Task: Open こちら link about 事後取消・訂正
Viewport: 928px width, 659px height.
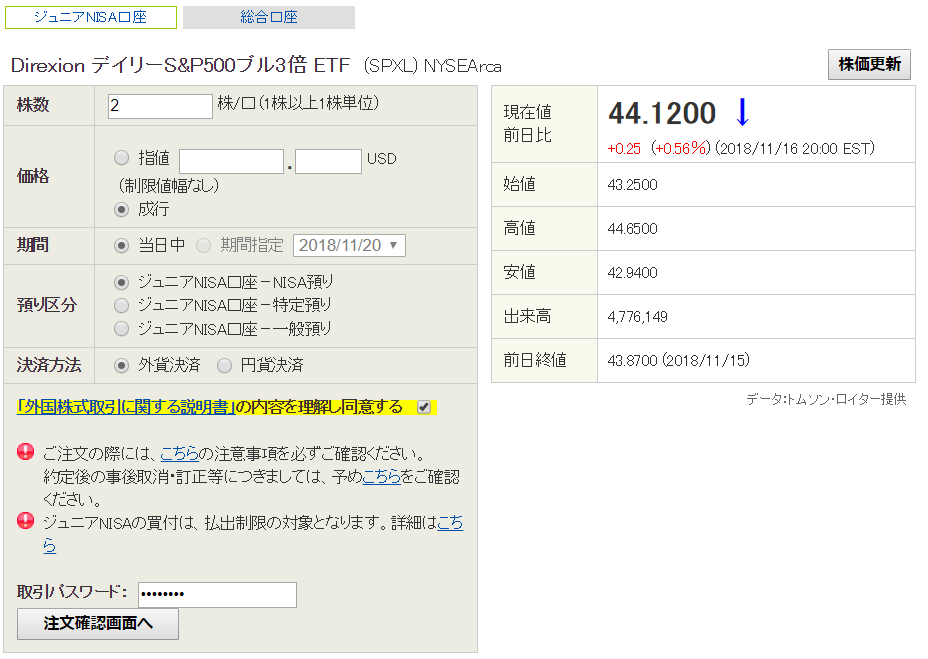Action: (381, 477)
